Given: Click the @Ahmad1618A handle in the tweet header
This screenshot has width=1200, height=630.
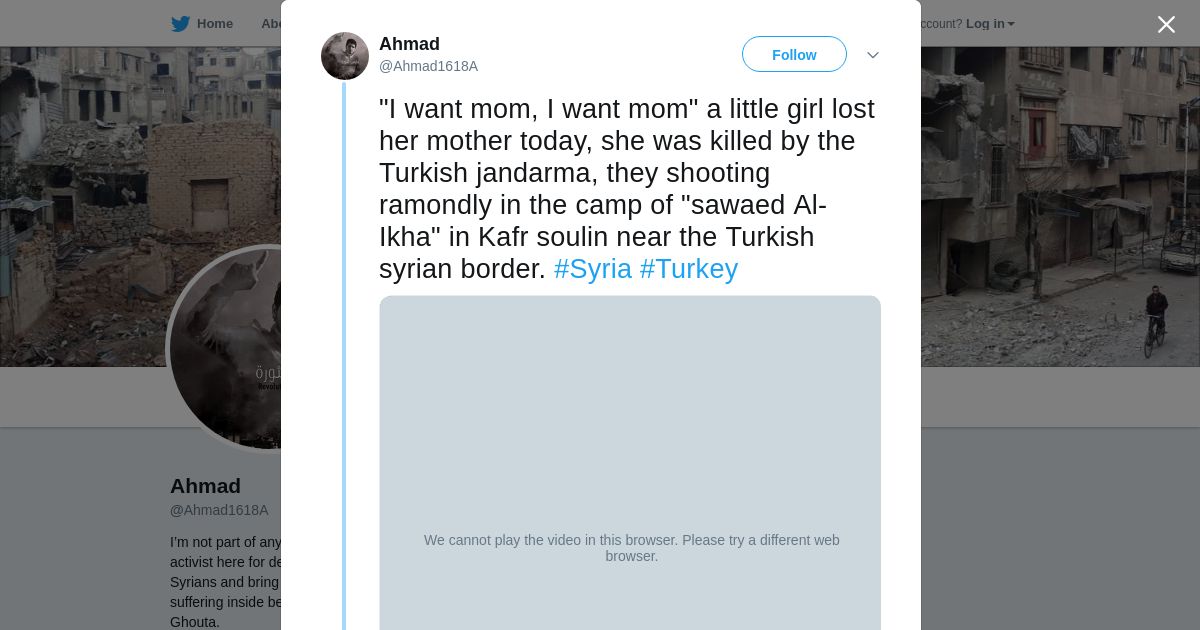Looking at the screenshot, I should pos(428,66).
